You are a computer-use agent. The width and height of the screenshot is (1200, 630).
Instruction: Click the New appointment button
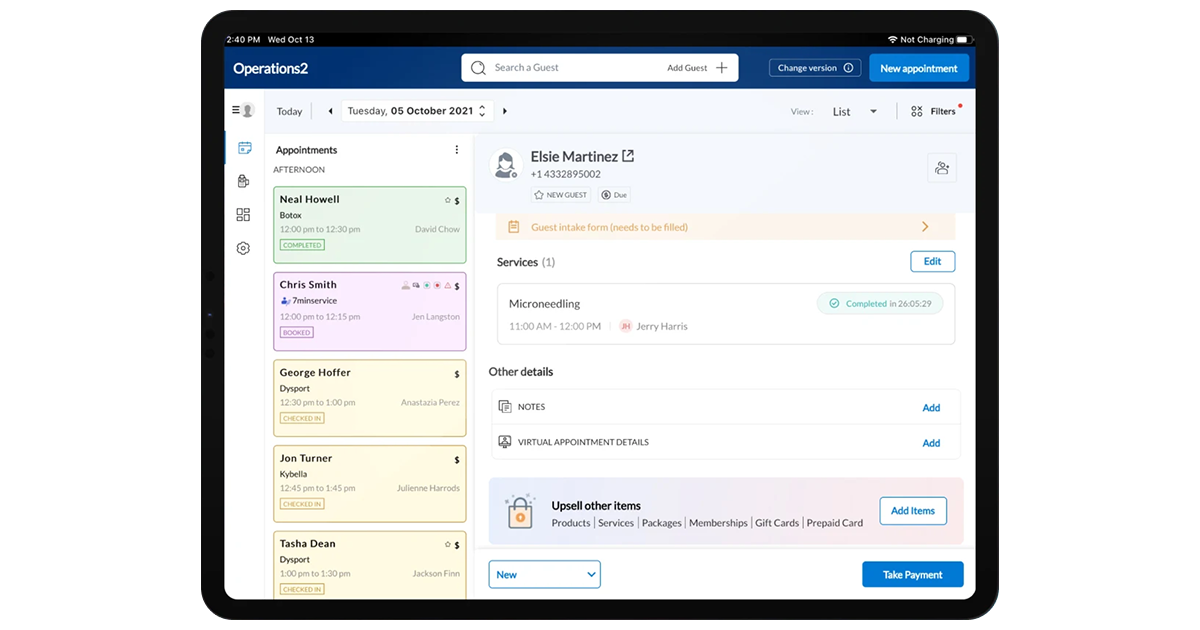919,68
